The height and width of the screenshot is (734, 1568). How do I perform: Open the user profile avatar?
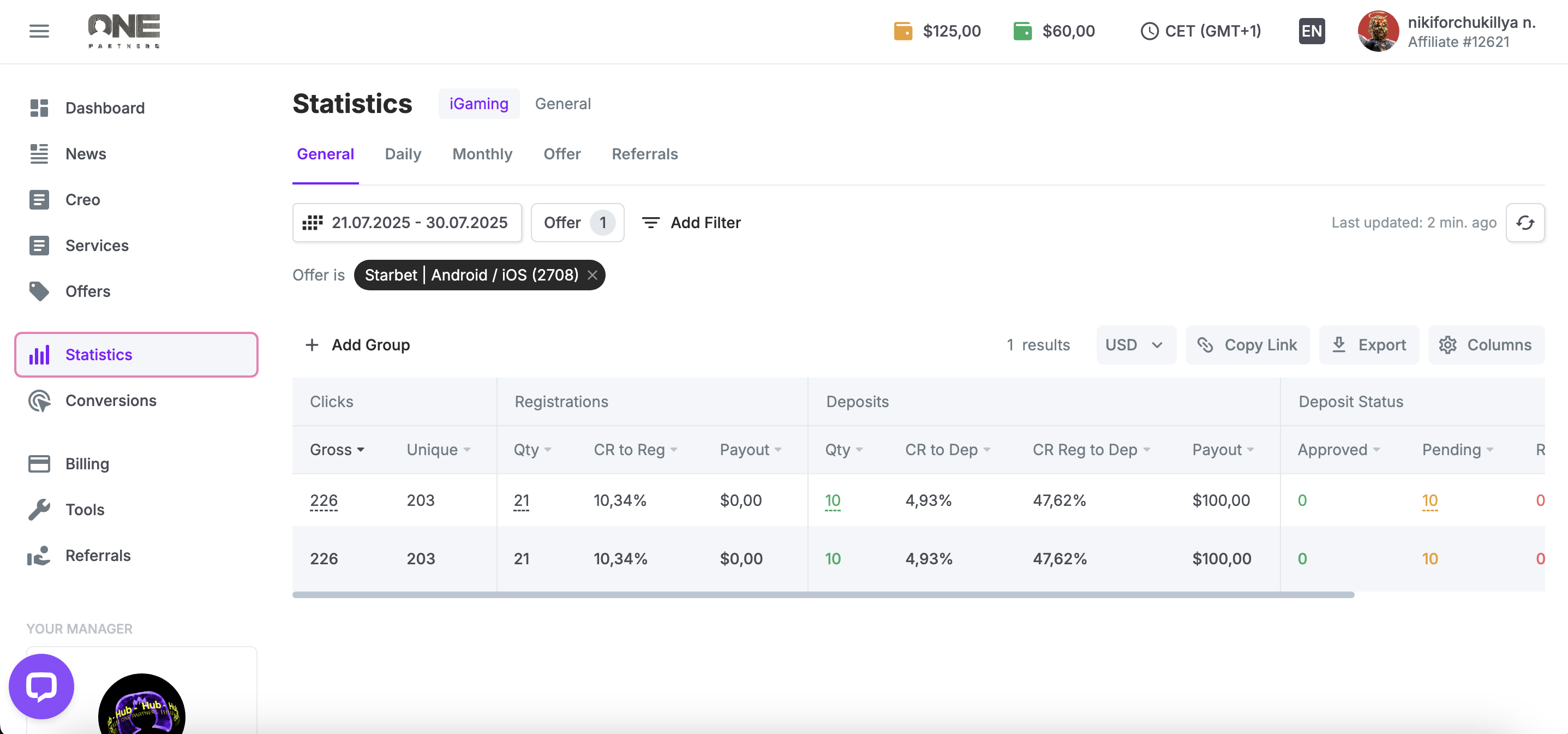tap(1378, 31)
